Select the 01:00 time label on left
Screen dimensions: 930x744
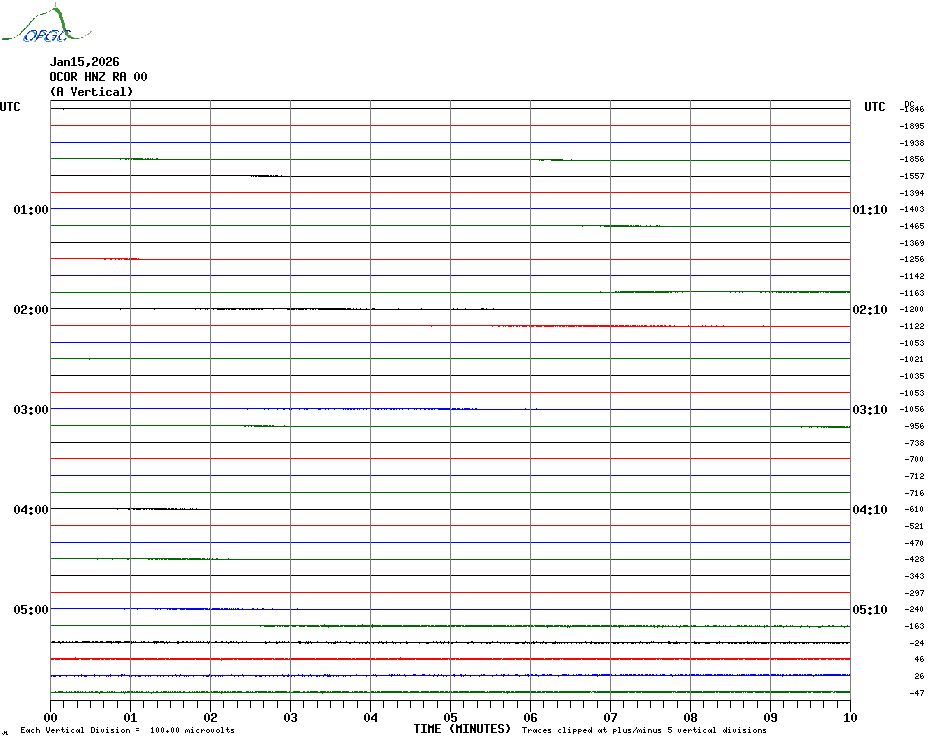[x=31, y=210]
